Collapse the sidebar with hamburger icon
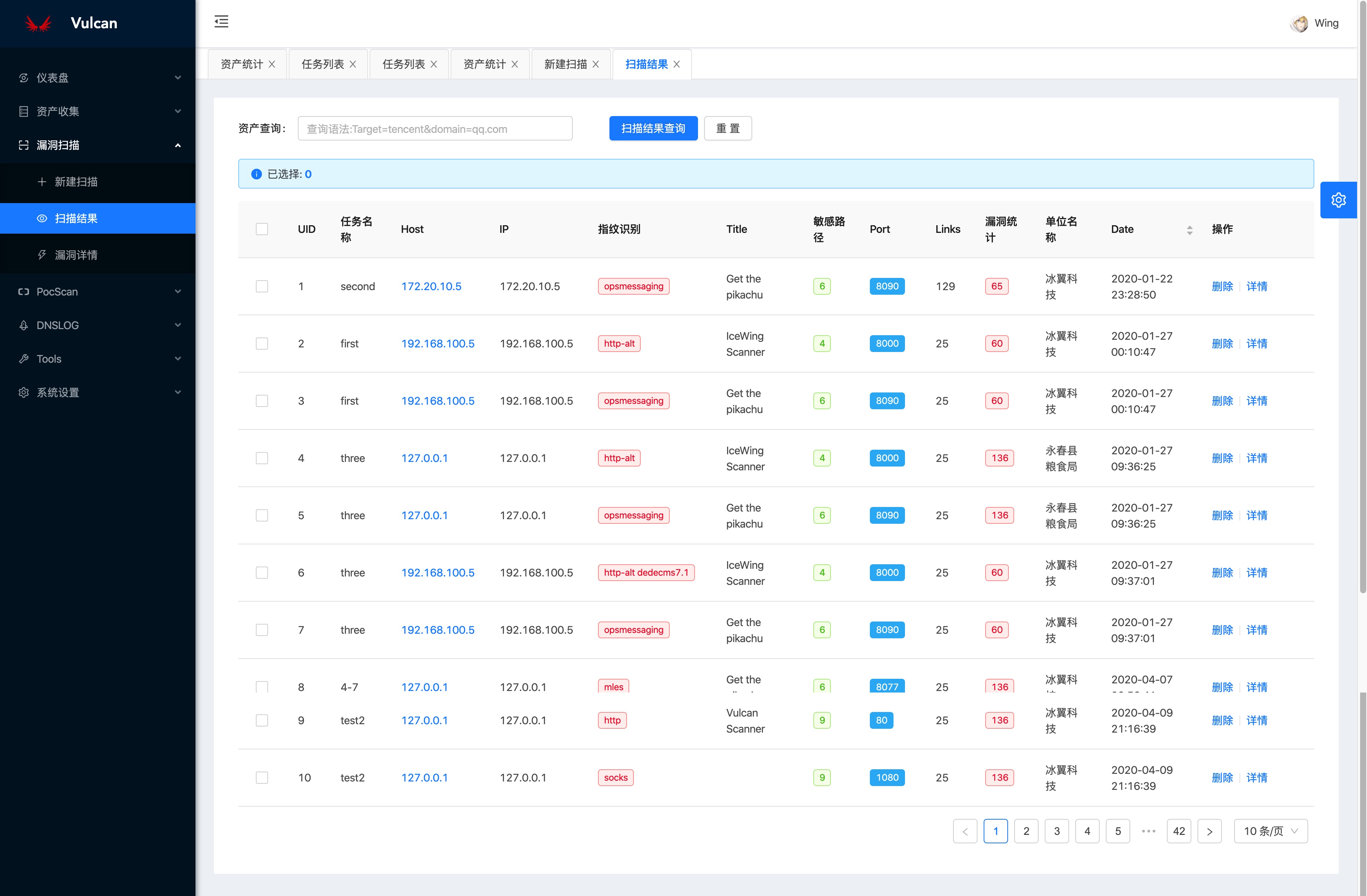This screenshot has width=1367, height=896. [221, 22]
